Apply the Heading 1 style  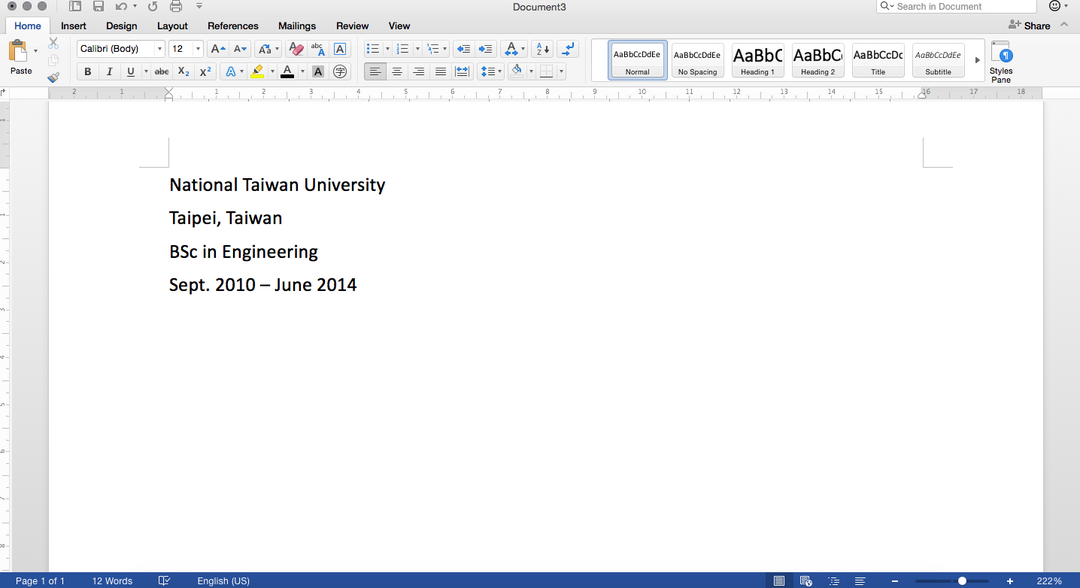pyautogui.click(x=757, y=60)
